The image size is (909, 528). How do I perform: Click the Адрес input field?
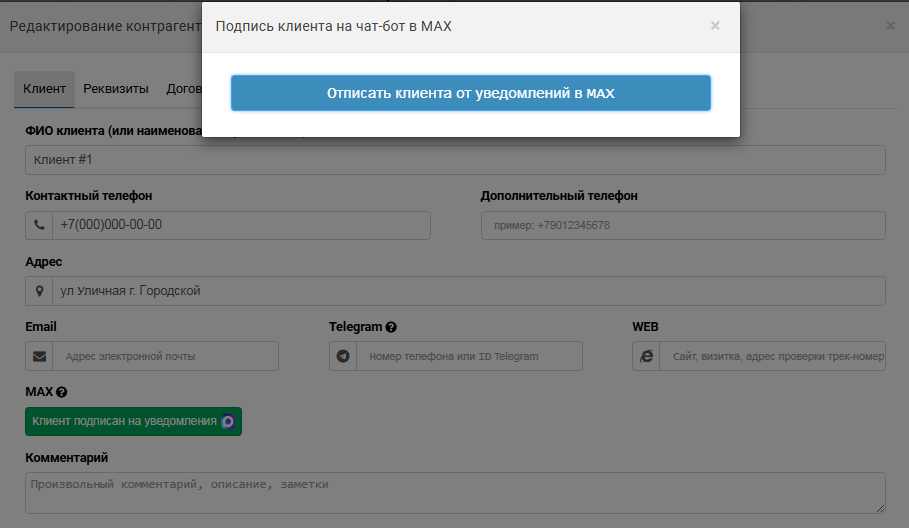(x=468, y=291)
